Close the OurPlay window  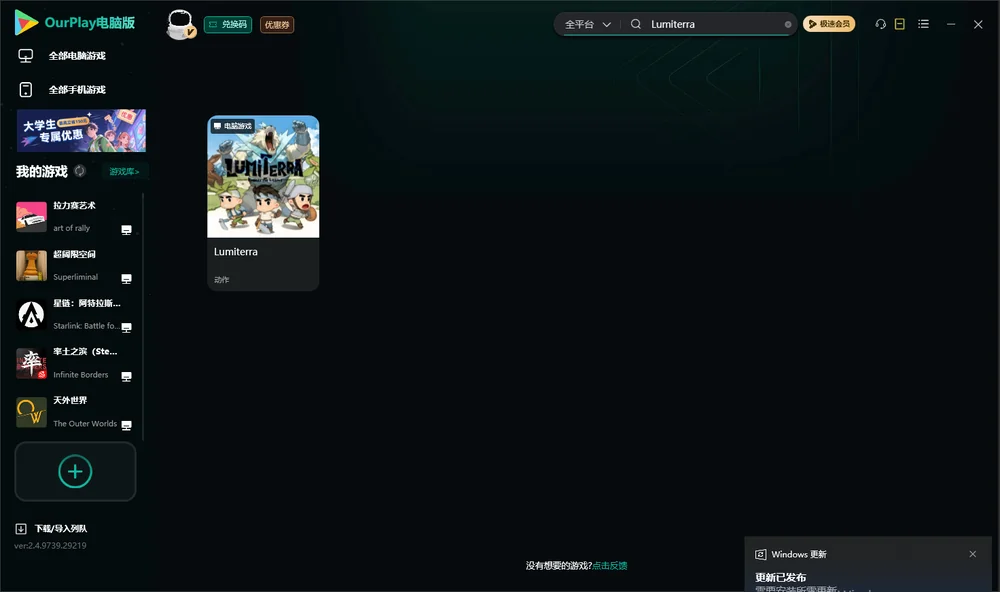(x=978, y=24)
